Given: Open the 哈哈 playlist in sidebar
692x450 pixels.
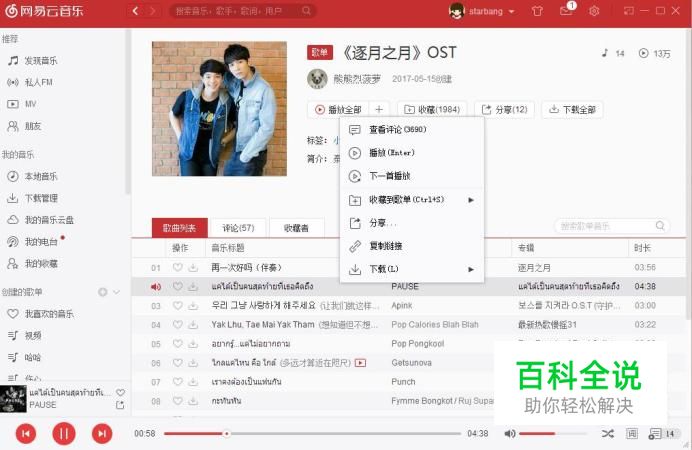Looking at the screenshot, I should pyautogui.click(x=25, y=357).
